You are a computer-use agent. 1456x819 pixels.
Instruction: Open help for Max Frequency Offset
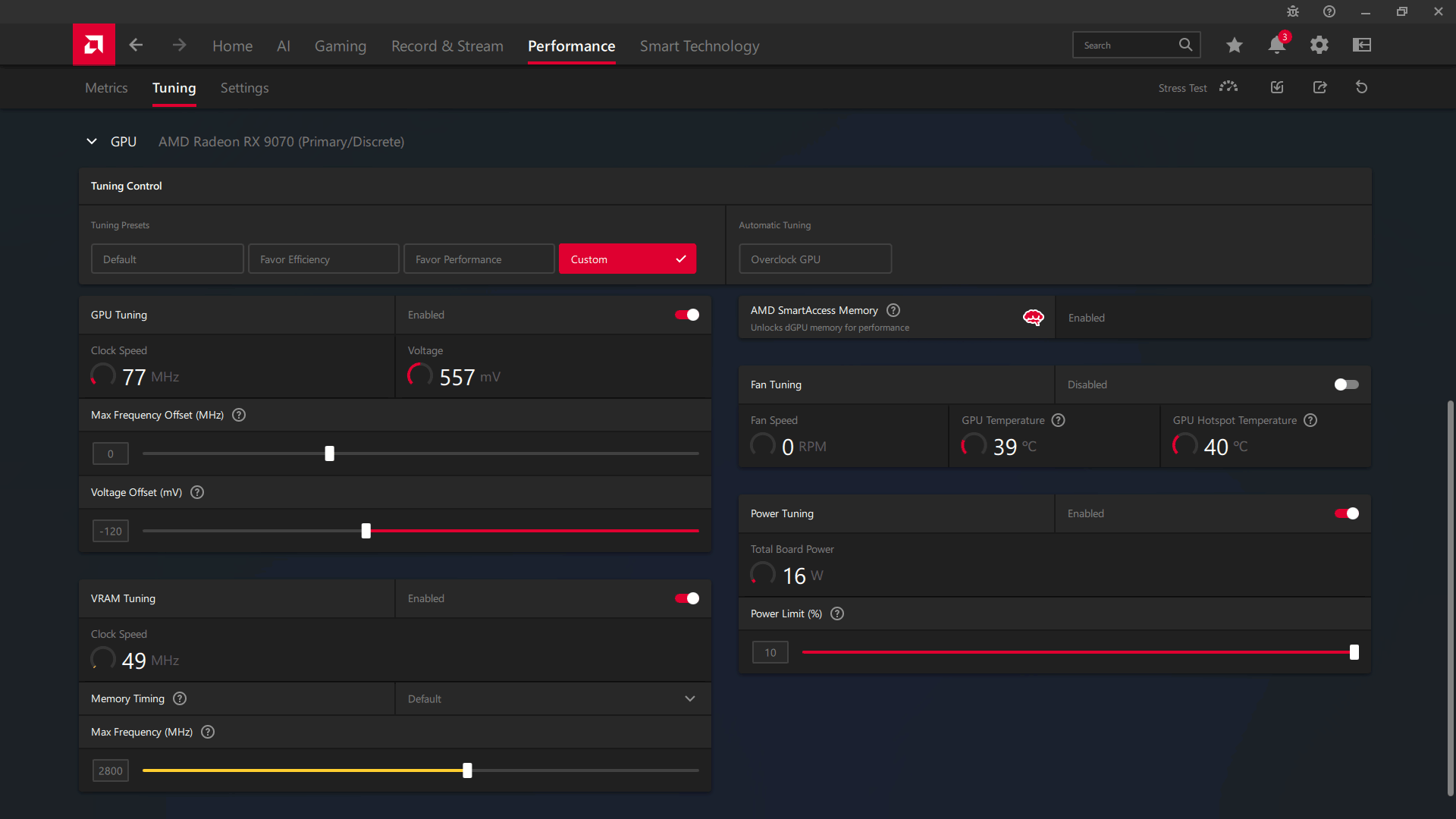click(239, 415)
